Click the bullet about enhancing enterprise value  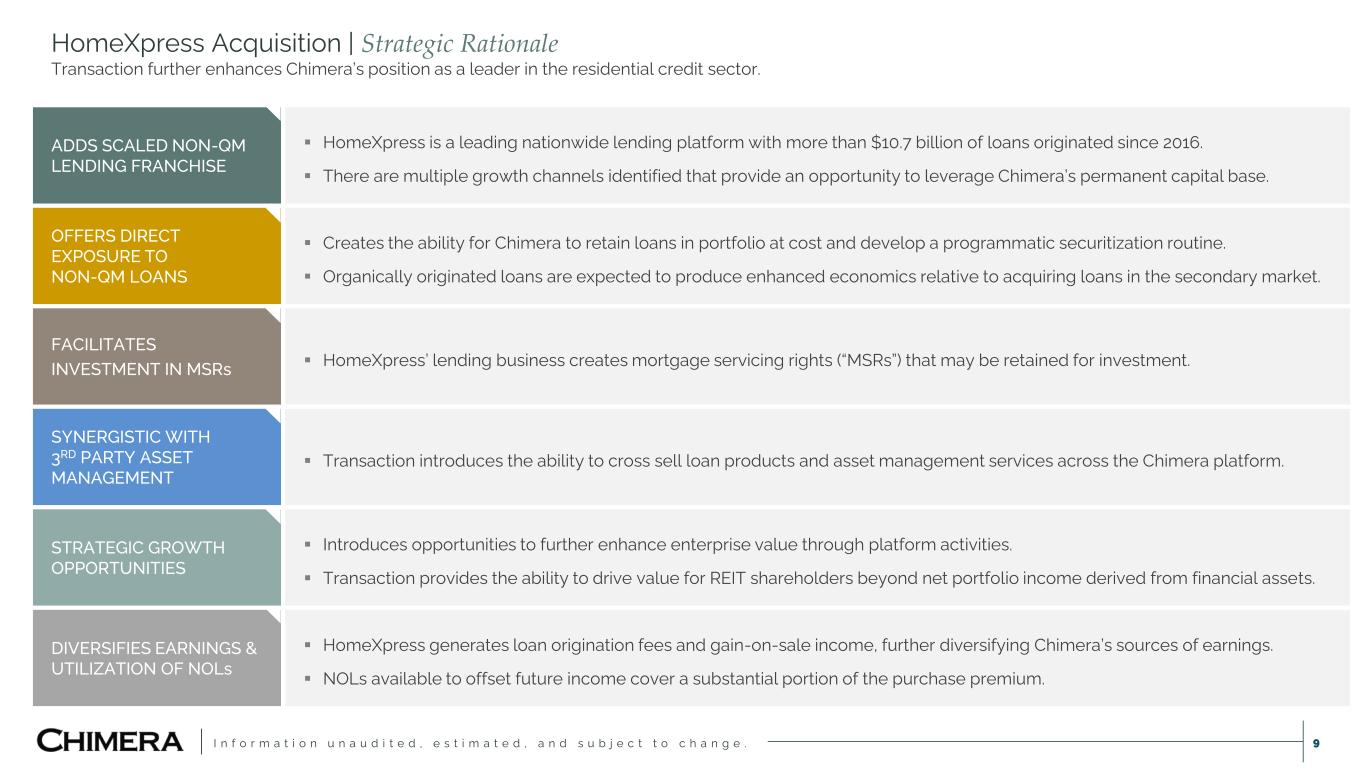[667, 545]
